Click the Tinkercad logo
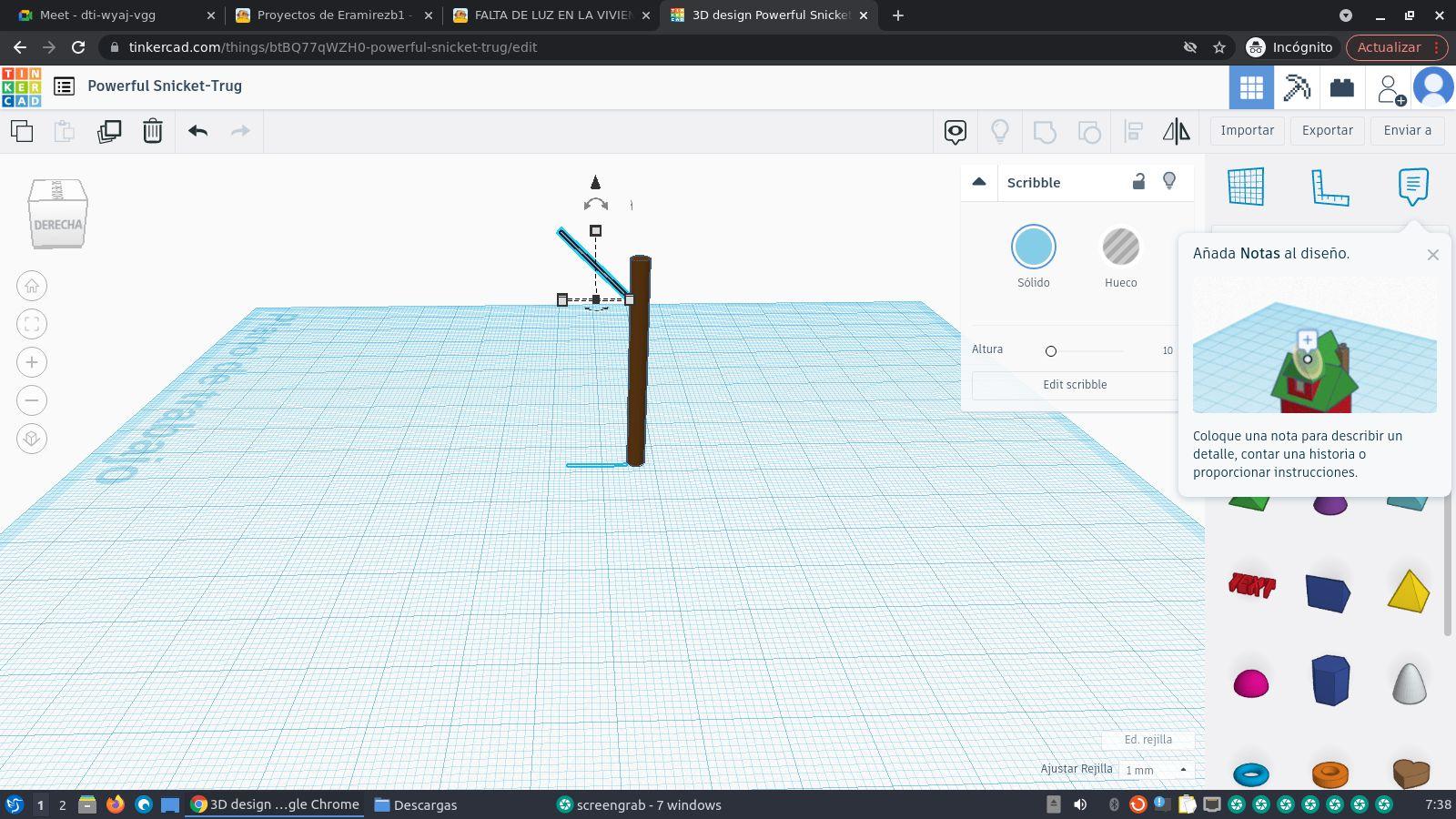This screenshot has height=819, width=1456. (21, 86)
